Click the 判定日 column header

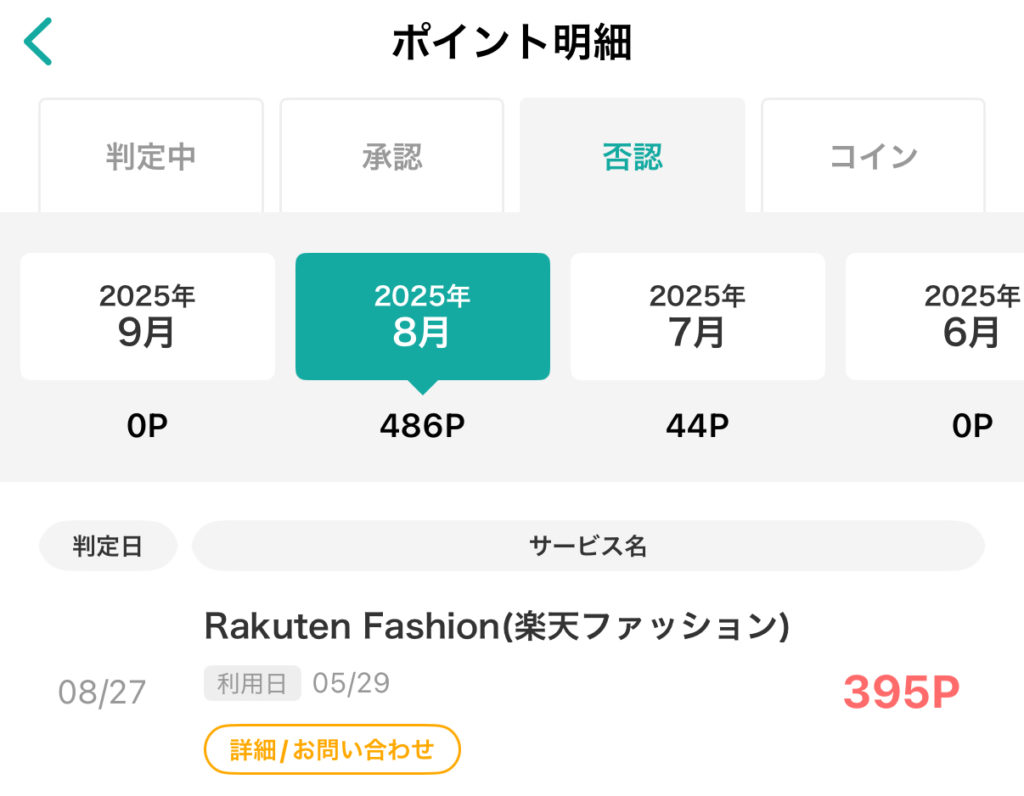tap(107, 546)
